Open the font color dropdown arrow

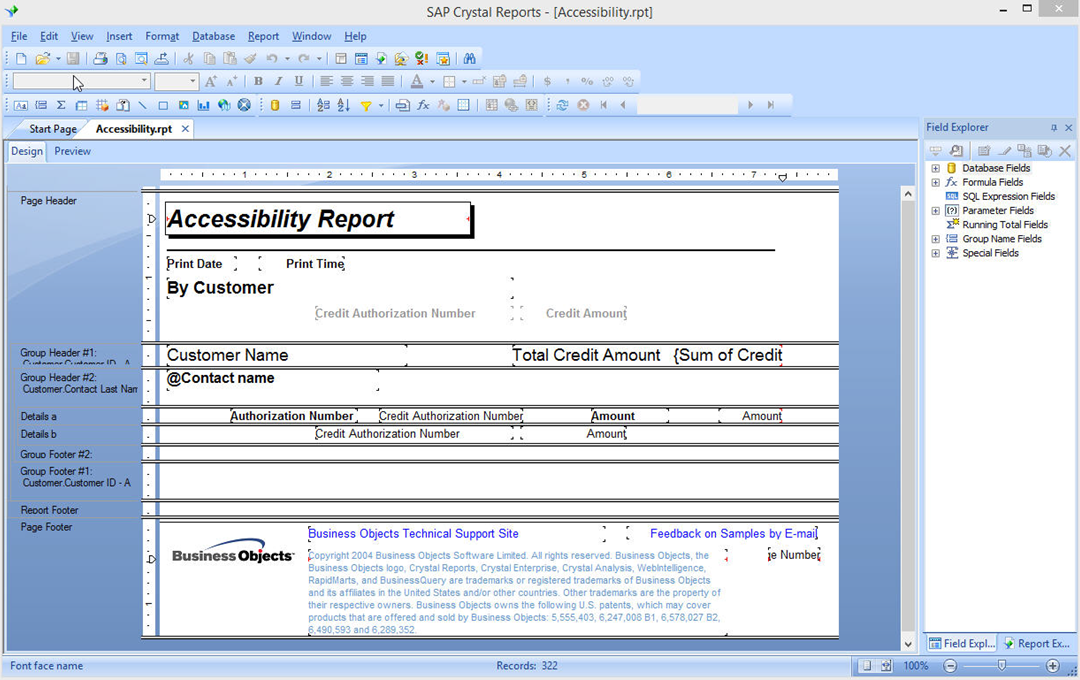432,81
